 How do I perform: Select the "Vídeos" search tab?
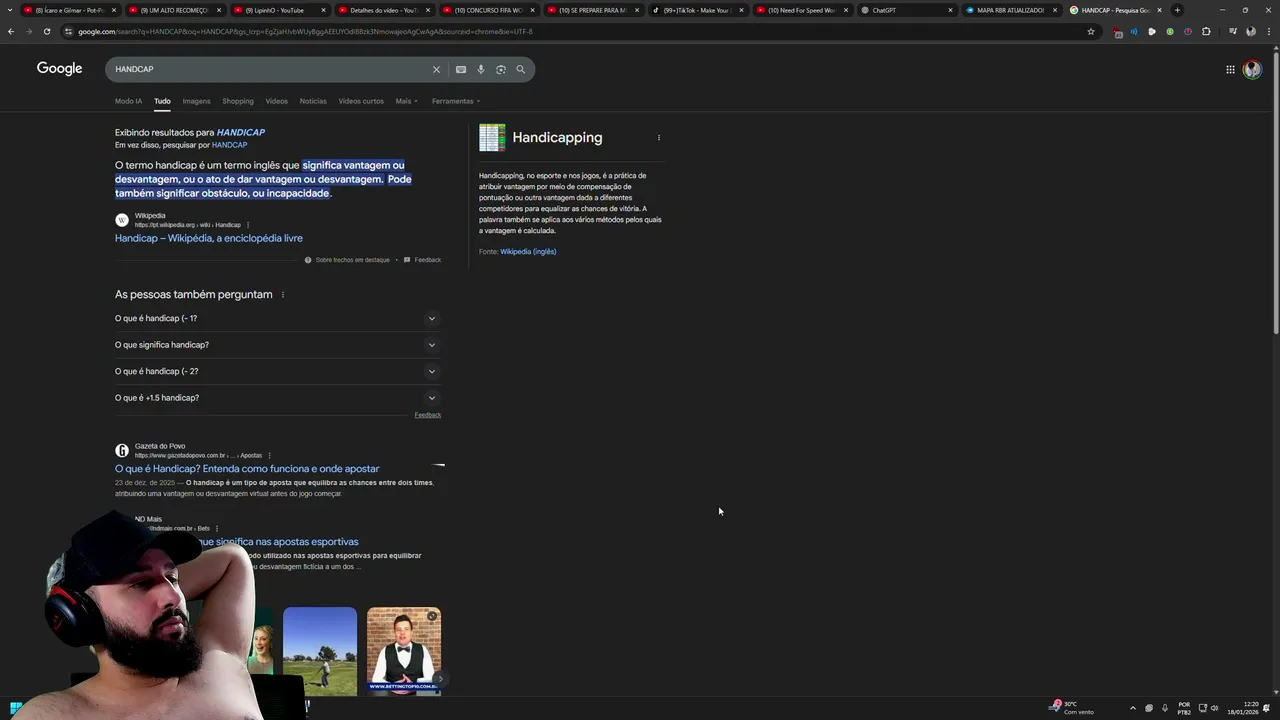pos(277,101)
